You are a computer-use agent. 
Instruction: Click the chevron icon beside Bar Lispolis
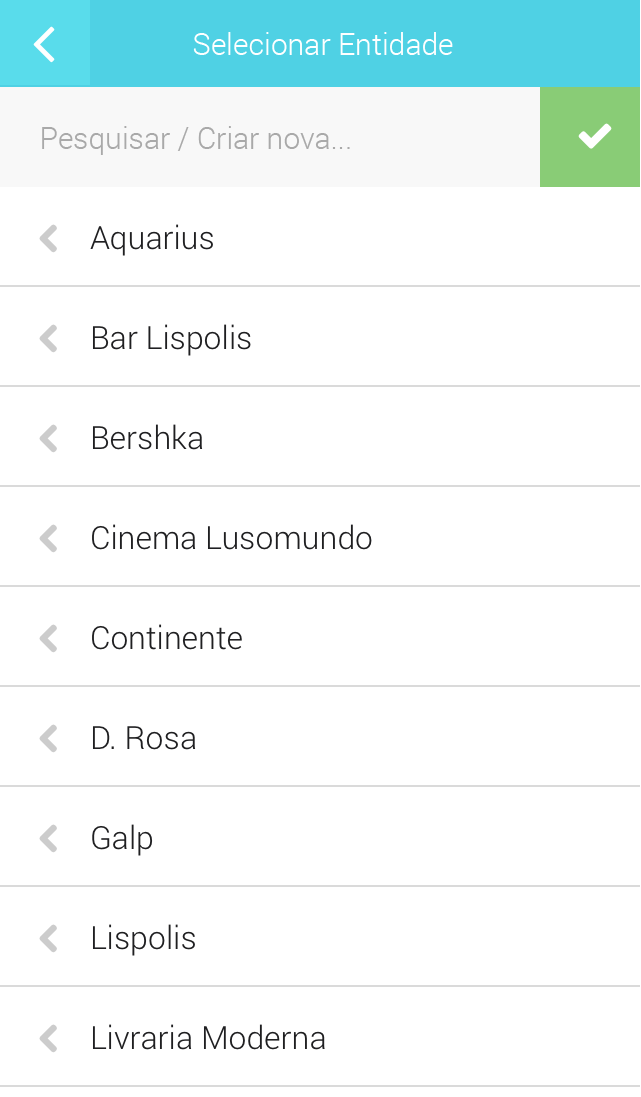(x=48, y=338)
